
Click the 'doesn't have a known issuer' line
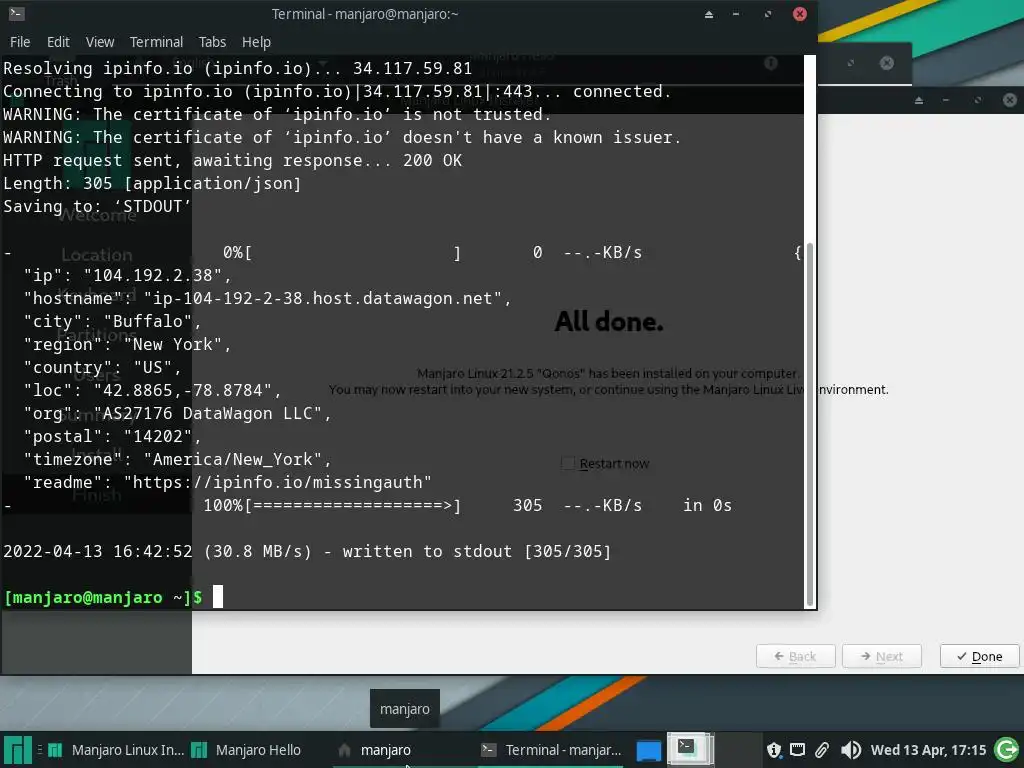coord(342,137)
